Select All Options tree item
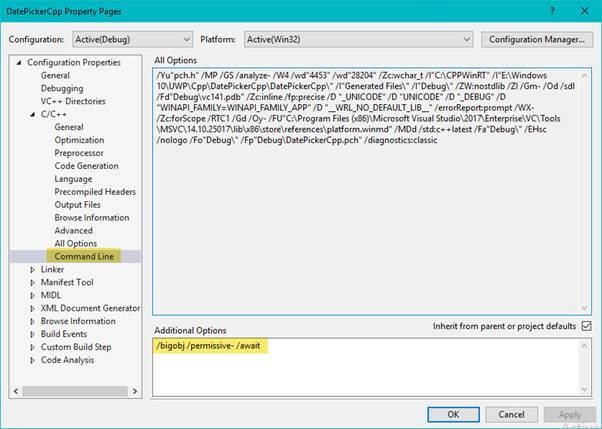The height and width of the screenshot is (429, 602). pos(76,243)
